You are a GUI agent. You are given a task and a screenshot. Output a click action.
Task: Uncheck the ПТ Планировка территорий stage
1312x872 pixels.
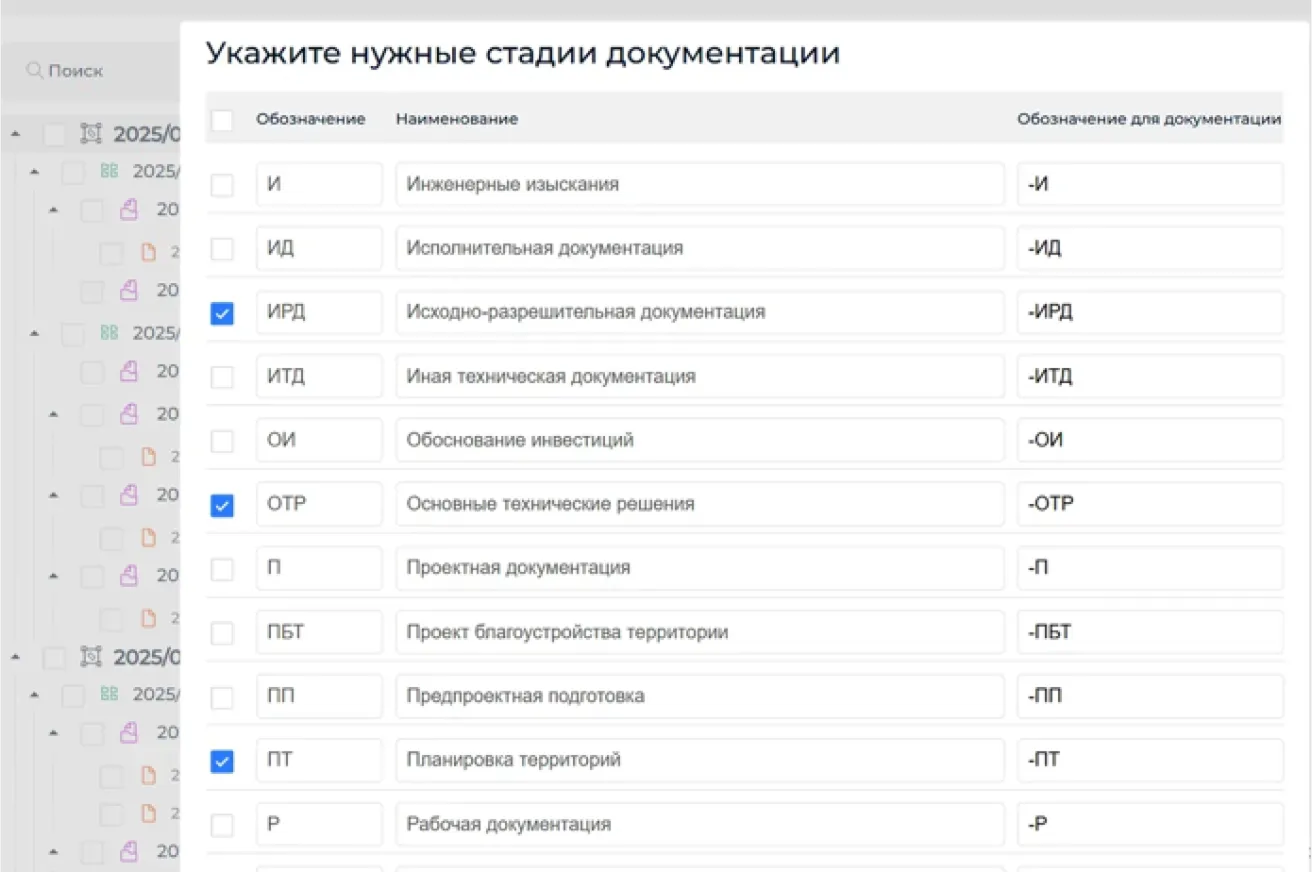coord(222,761)
